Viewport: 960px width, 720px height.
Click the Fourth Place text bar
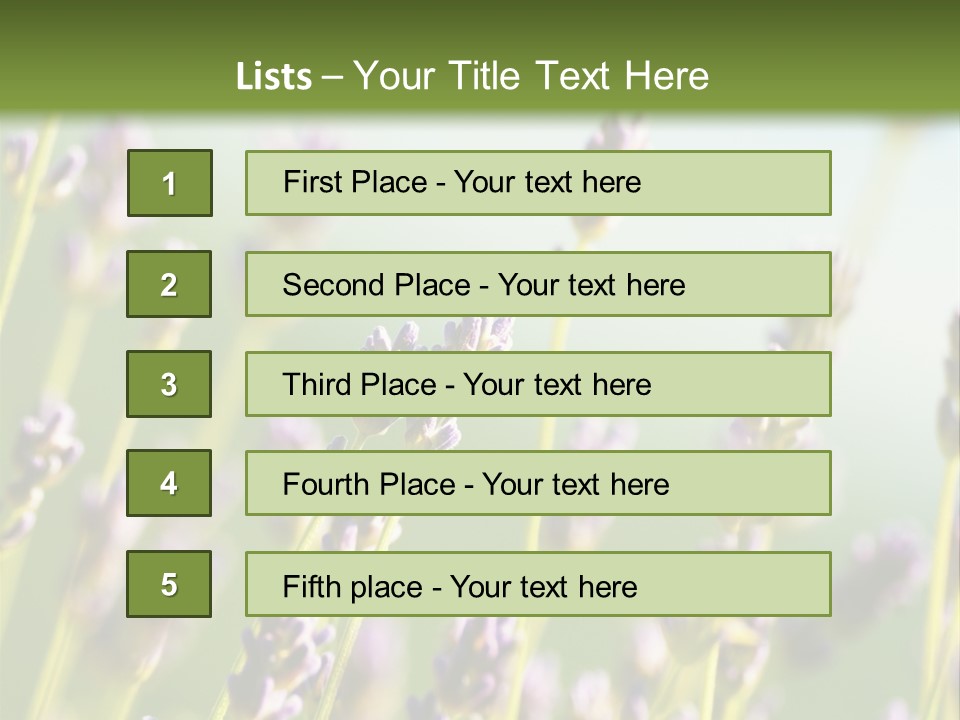click(538, 484)
